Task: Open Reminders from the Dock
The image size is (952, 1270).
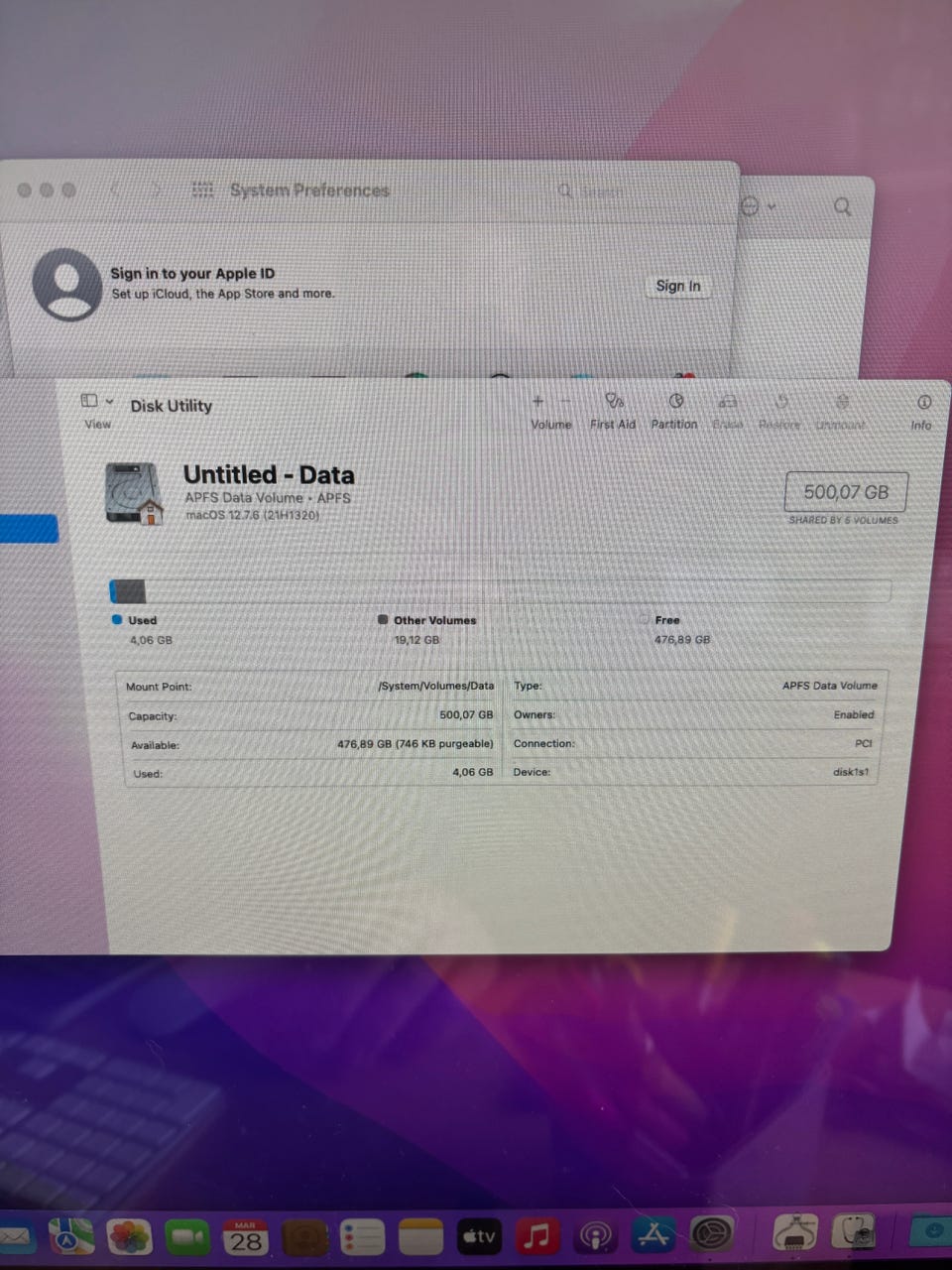Action: click(x=362, y=1236)
